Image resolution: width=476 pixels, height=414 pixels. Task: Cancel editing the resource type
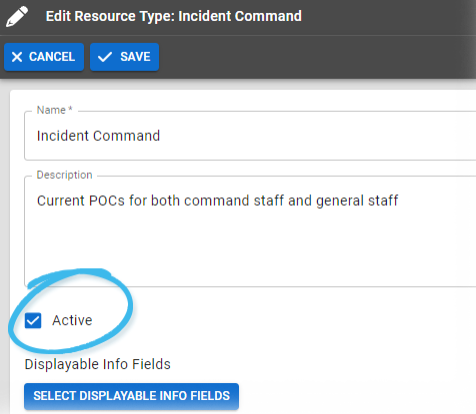(44, 57)
